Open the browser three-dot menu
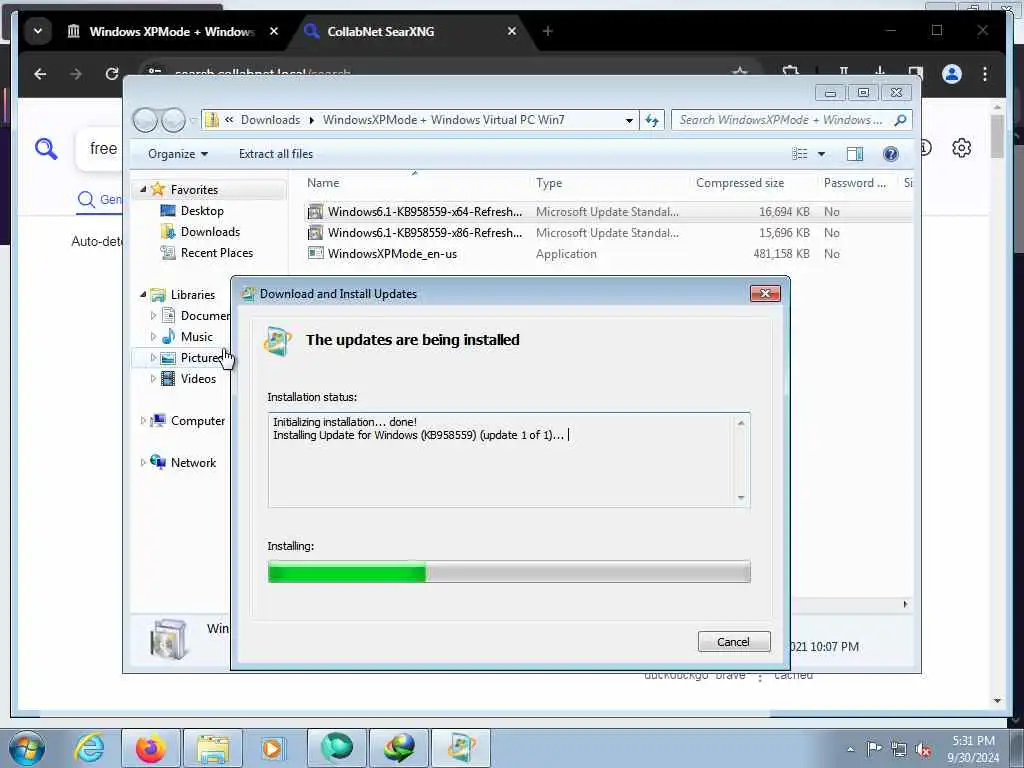Image resolution: width=1024 pixels, height=768 pixels. click(985, 74)
